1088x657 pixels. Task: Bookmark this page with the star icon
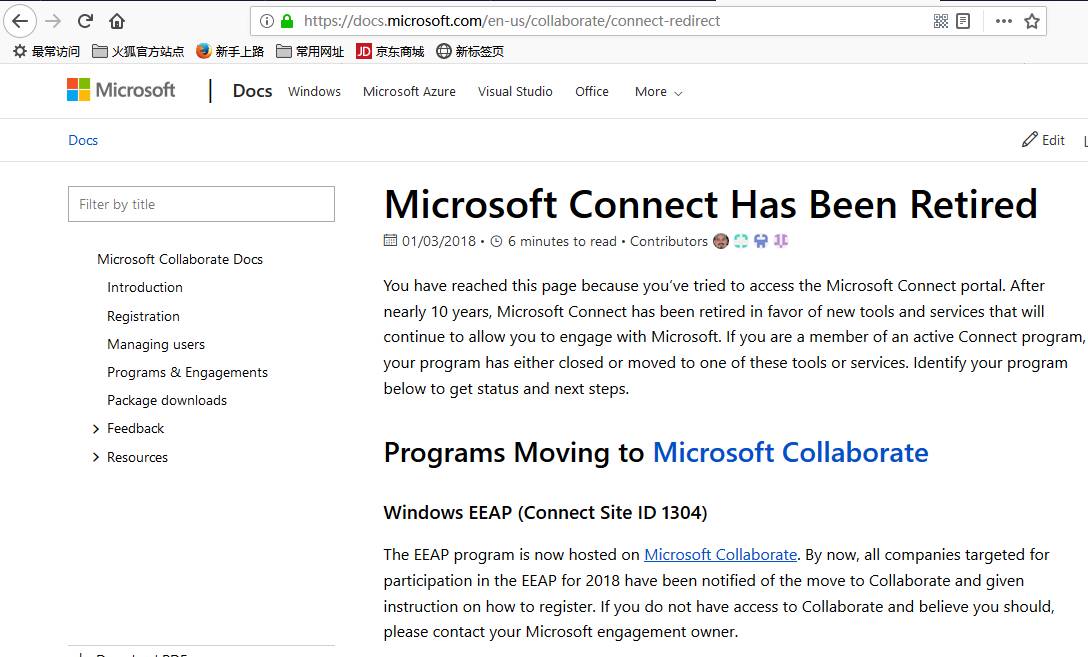pos(1032,21)
